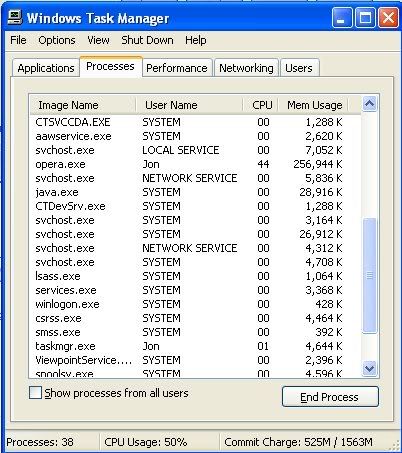Select svchost.exe using 5,836 K
Image resolution: width=402 pixels, height=453 pixels.
coord(195,178)
